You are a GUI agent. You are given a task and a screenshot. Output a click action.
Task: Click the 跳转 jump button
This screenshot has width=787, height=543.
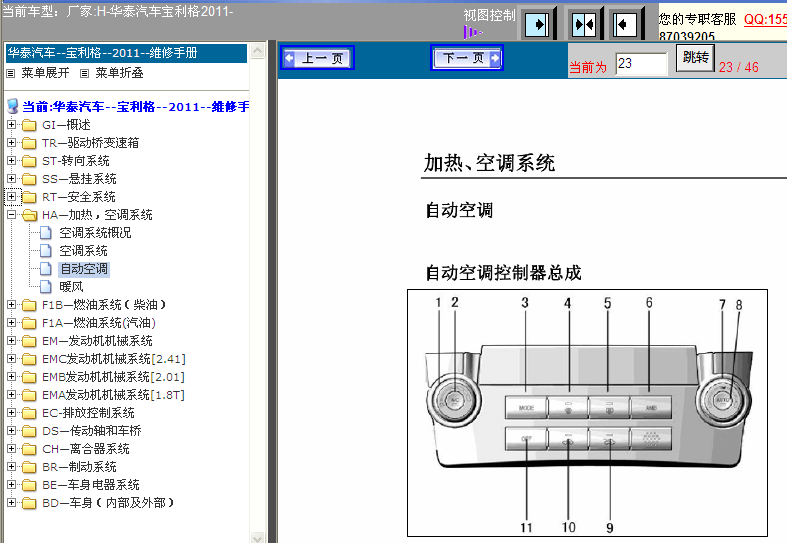coord(695,58)
